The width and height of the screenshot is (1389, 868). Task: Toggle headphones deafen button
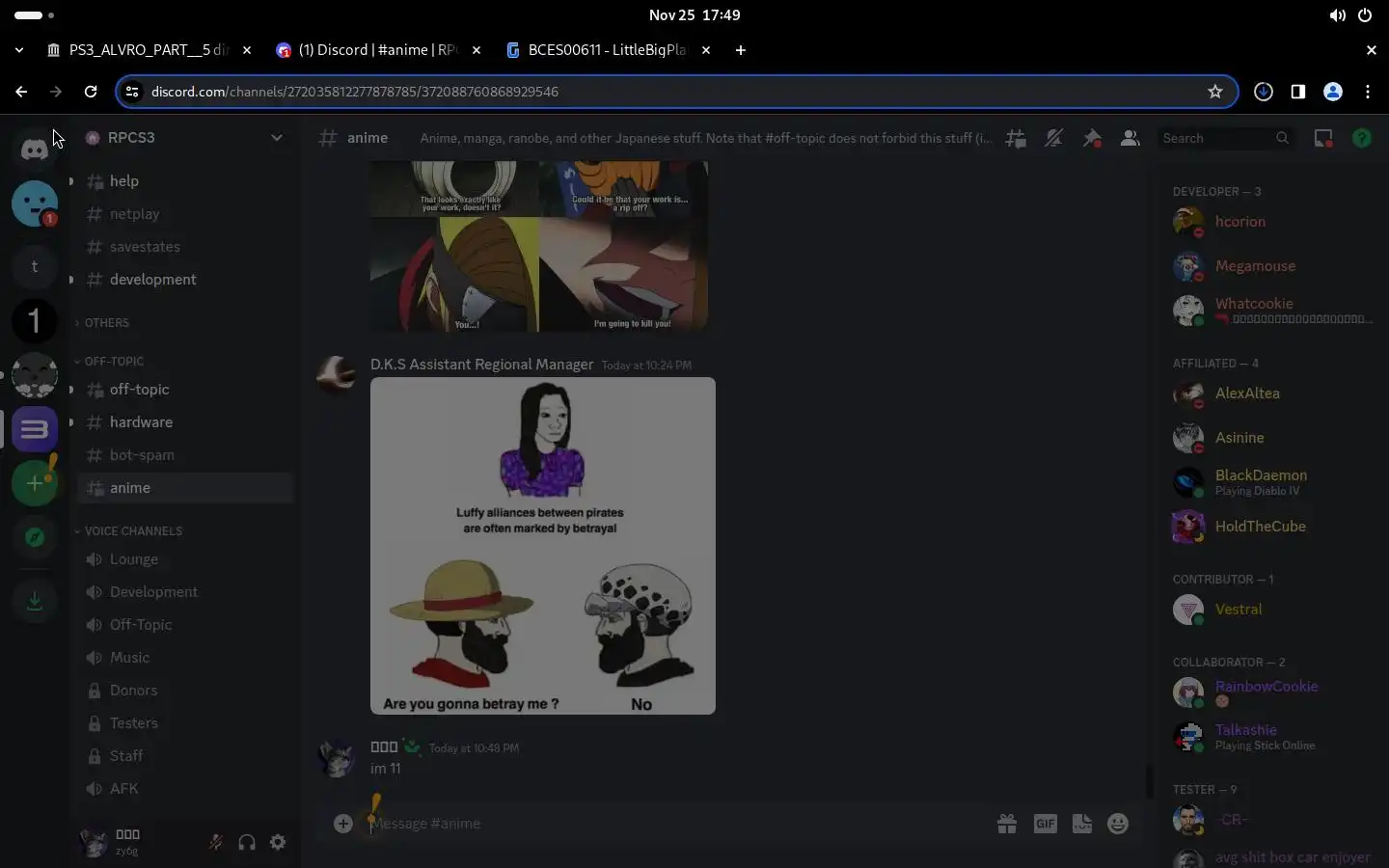click(247, 842)
